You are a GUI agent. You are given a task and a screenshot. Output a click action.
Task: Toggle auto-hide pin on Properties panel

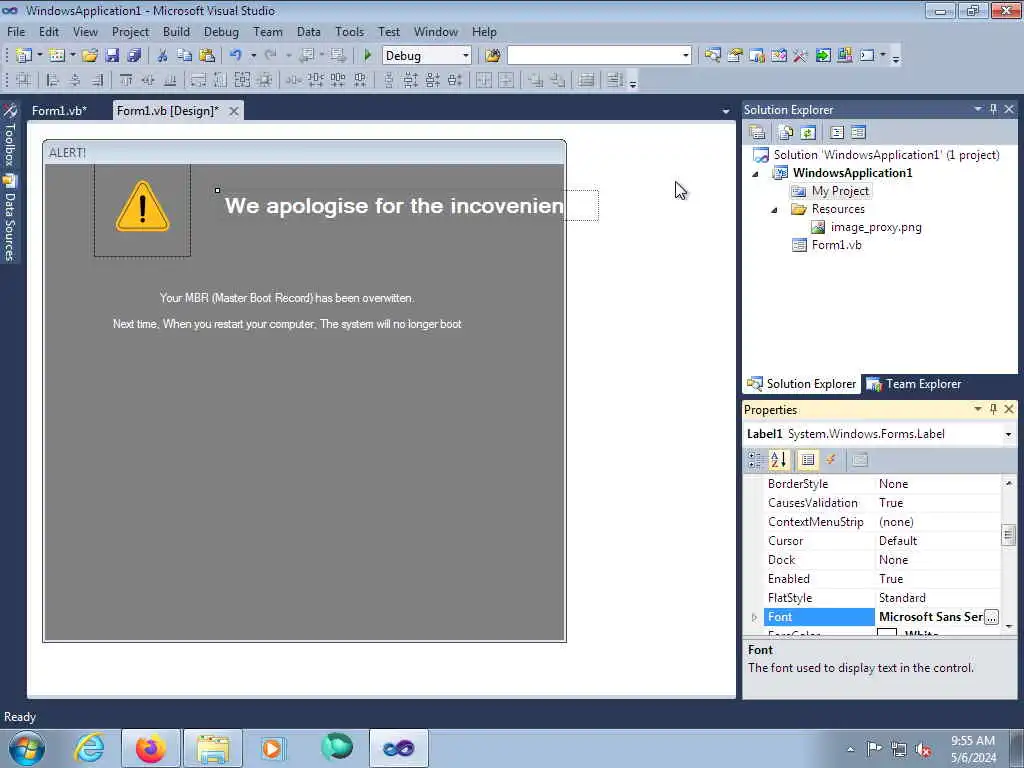pos(993,409)
